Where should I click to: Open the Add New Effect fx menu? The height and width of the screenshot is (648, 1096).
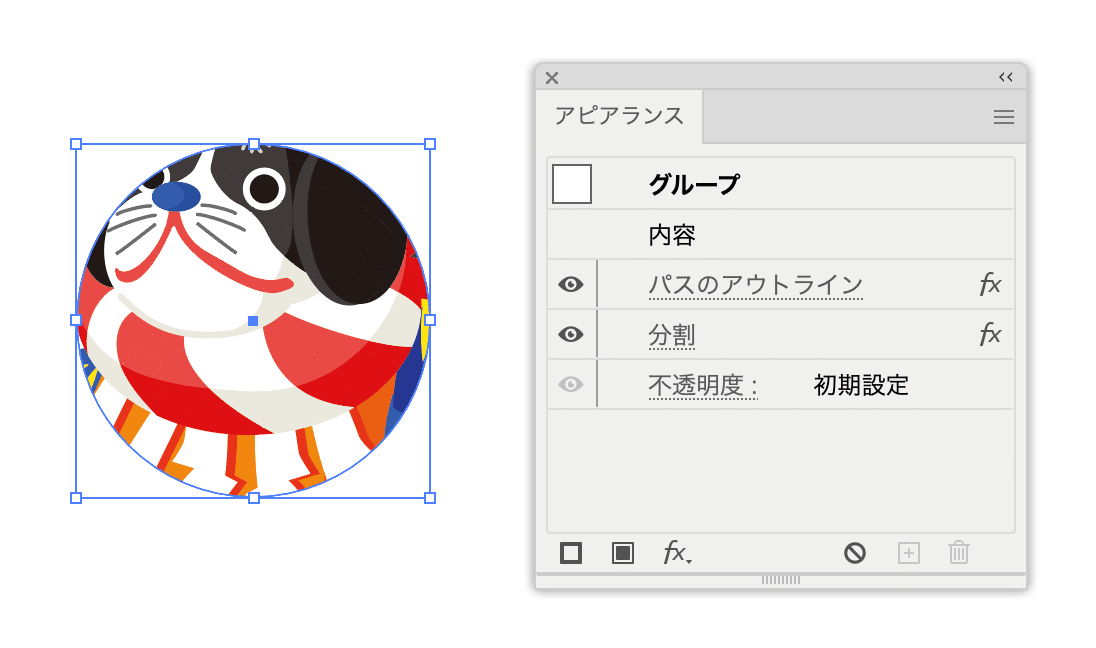tap(677, 552)
